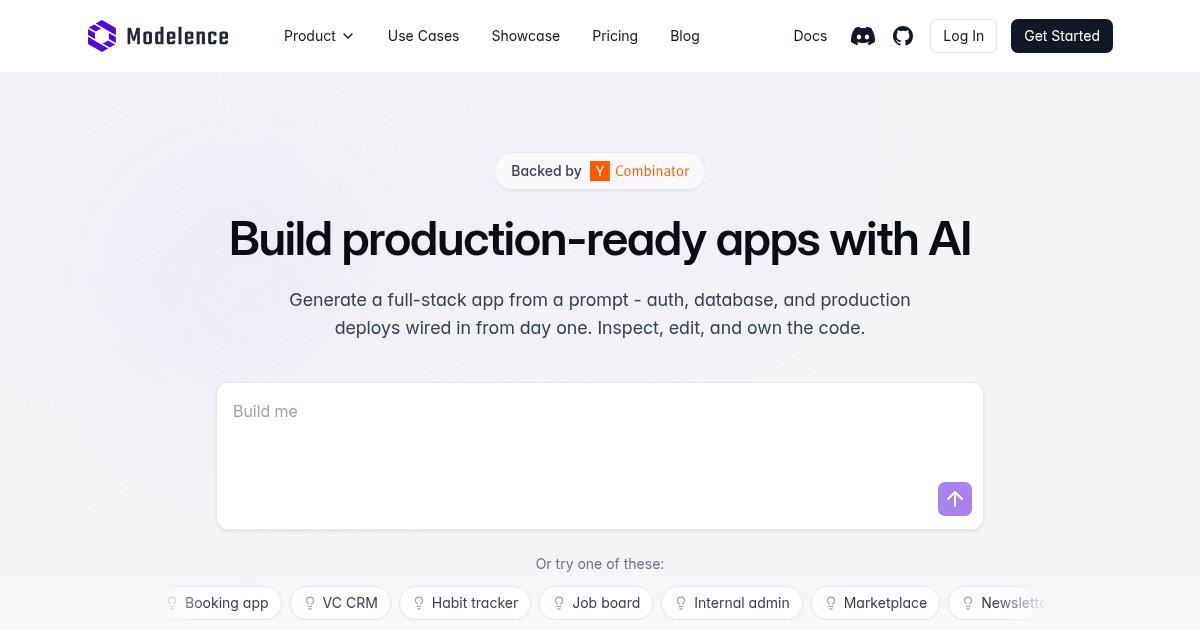Go to Showcase
Image resolution: width=1200 pixels, height=630 pixels.
pyautogui.click(x=526, y=36)
